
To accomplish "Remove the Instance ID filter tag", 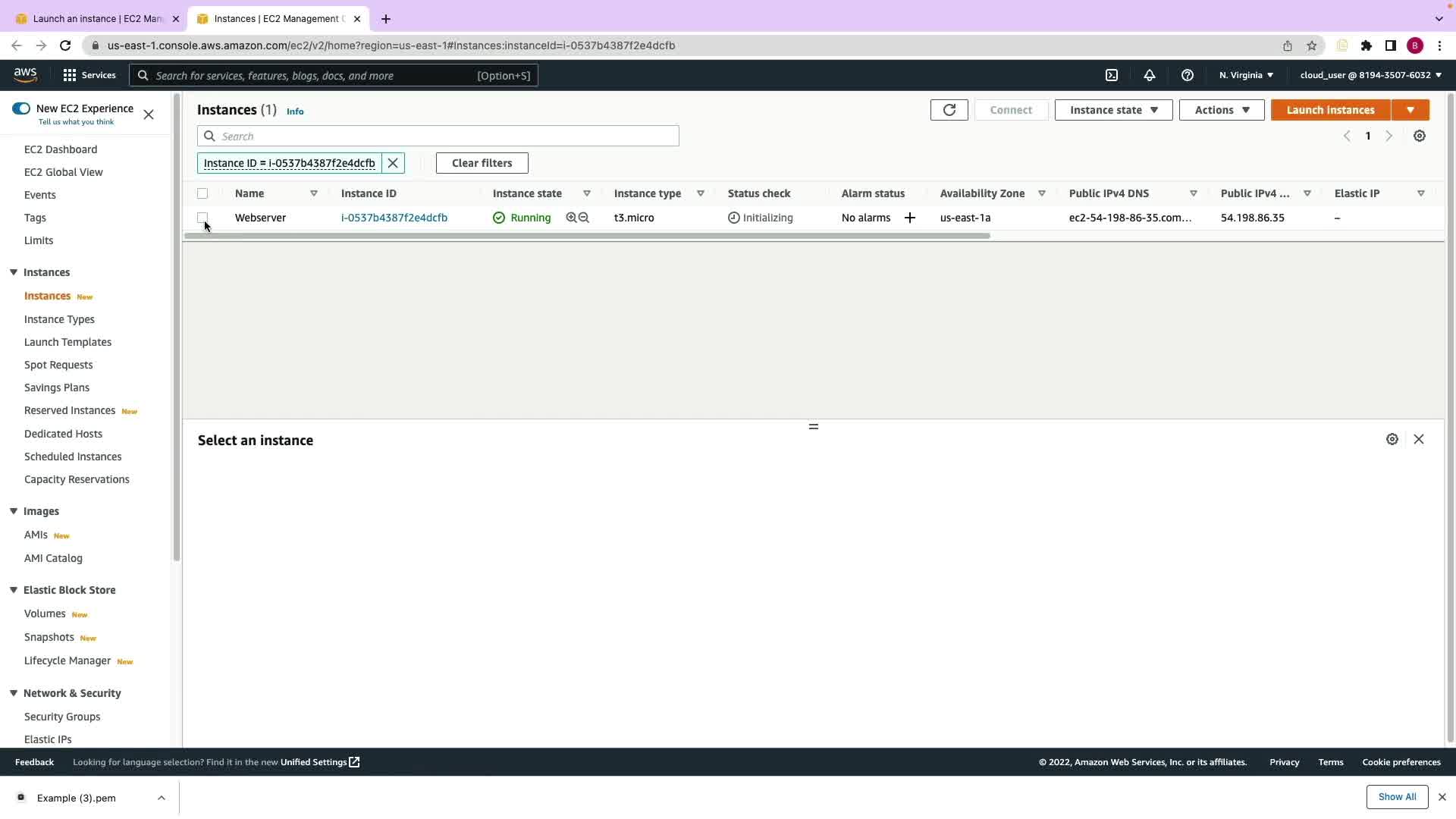I will click(x=393, y=163).
